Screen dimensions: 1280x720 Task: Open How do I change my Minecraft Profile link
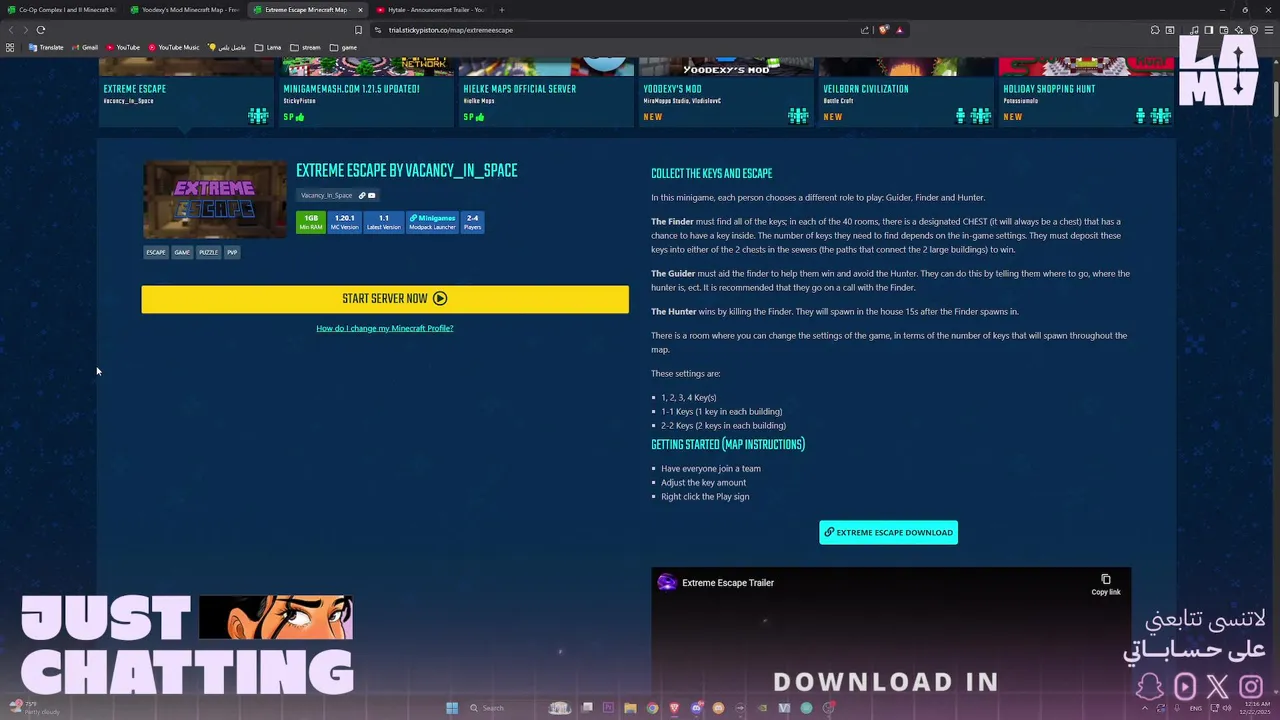(x=385, y=328)
